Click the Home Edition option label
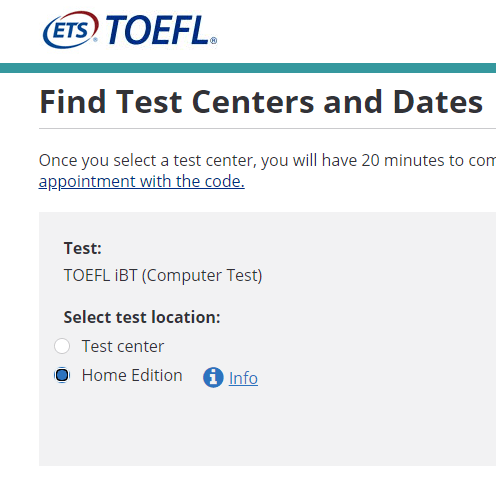 point(132,375)
